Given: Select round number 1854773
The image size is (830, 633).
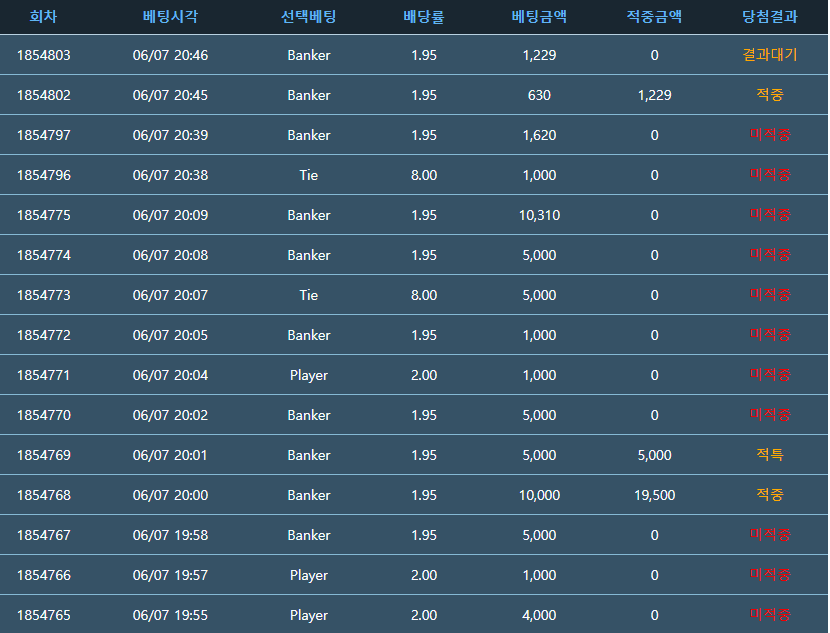Looking at the screenshot, I should click(43, 295).
